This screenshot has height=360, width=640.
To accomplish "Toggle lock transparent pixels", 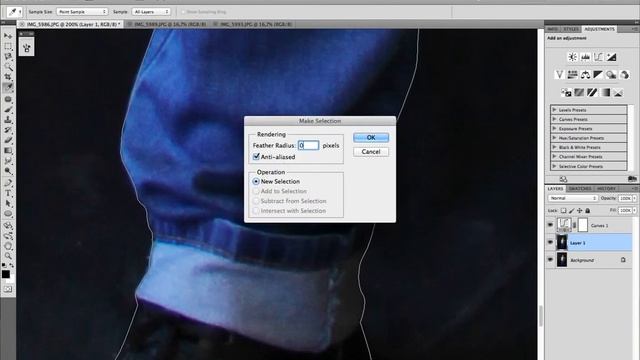I will coord(564,211).
